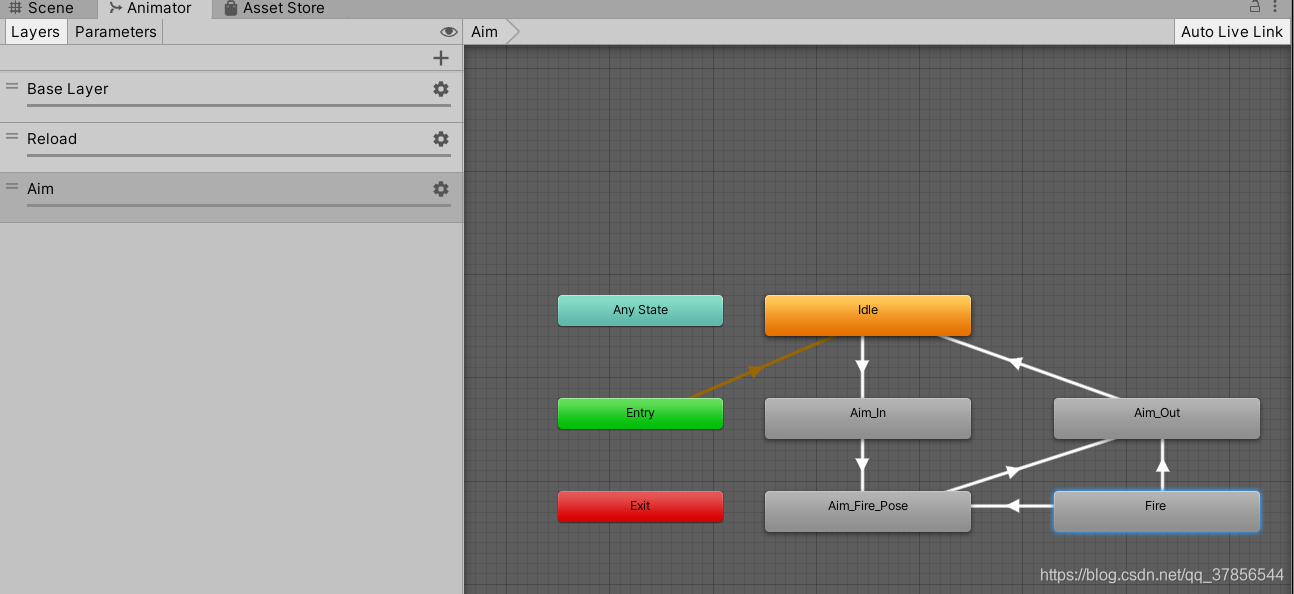Select the Aim layer row
The image size is (1294, 594).
[x=231, y=197]
